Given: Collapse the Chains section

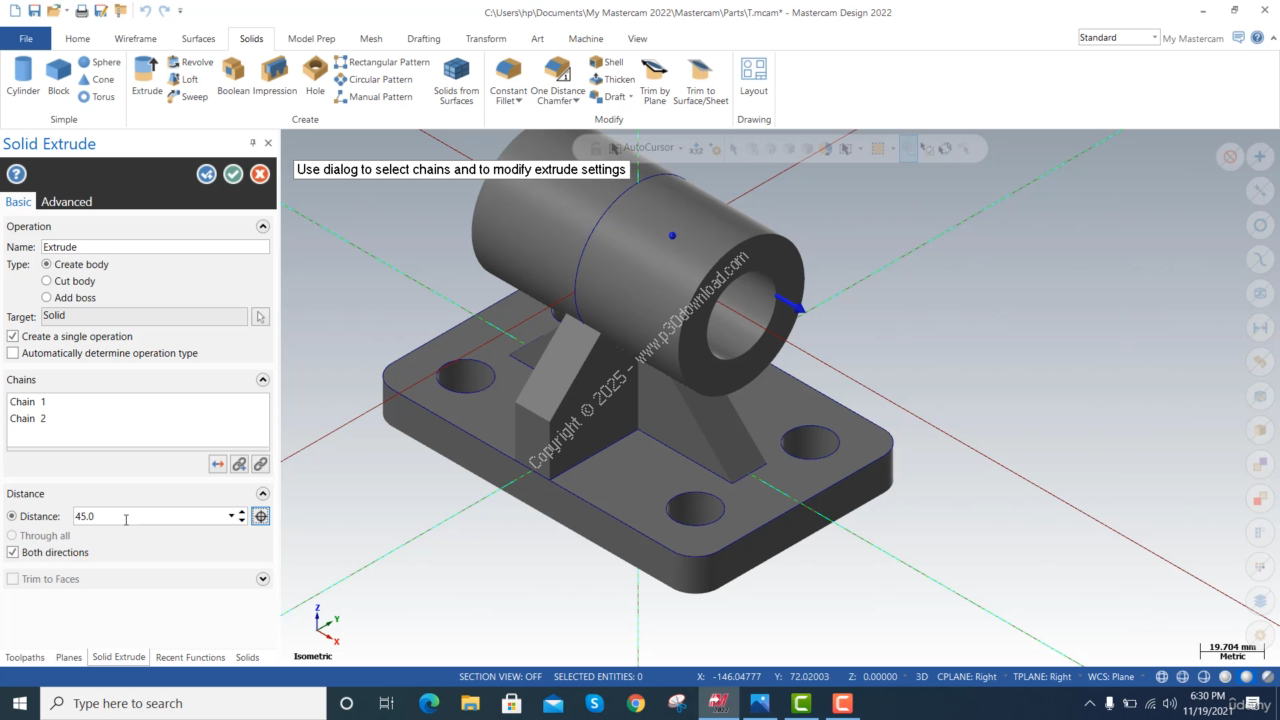Looking at the screenshot, I should tap(263, 380).
